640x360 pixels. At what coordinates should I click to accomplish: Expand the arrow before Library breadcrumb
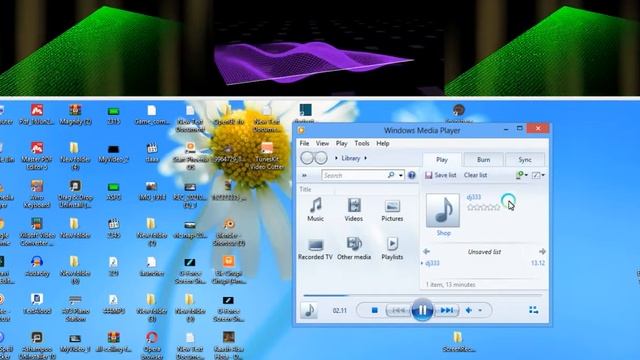click(336, 158)
